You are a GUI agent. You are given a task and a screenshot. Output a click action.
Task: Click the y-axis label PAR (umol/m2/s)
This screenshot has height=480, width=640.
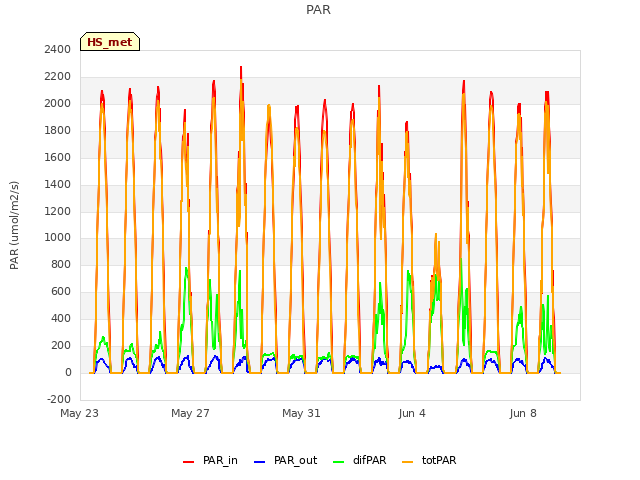tap(14, 225)
